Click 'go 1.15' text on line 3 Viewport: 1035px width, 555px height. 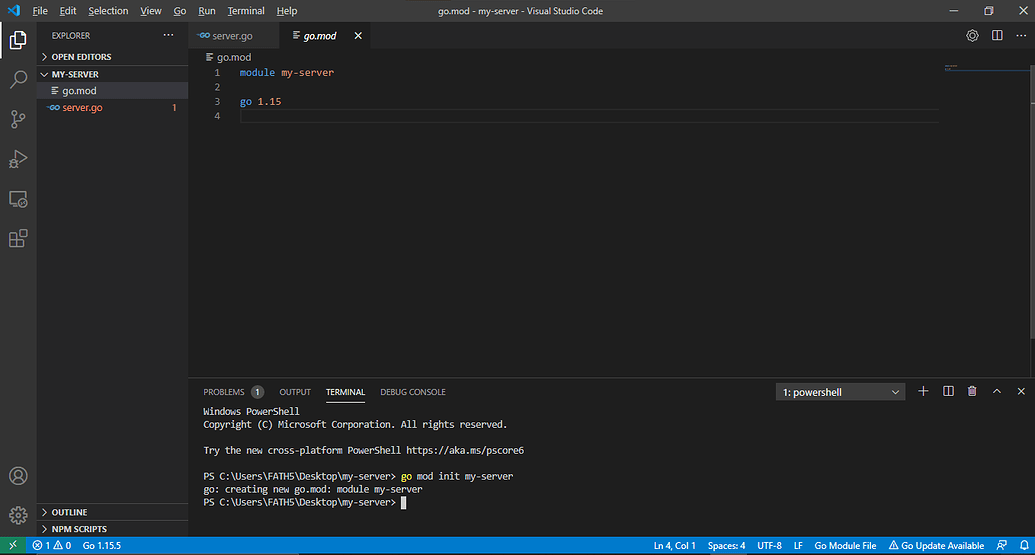(x=260, y=102)
